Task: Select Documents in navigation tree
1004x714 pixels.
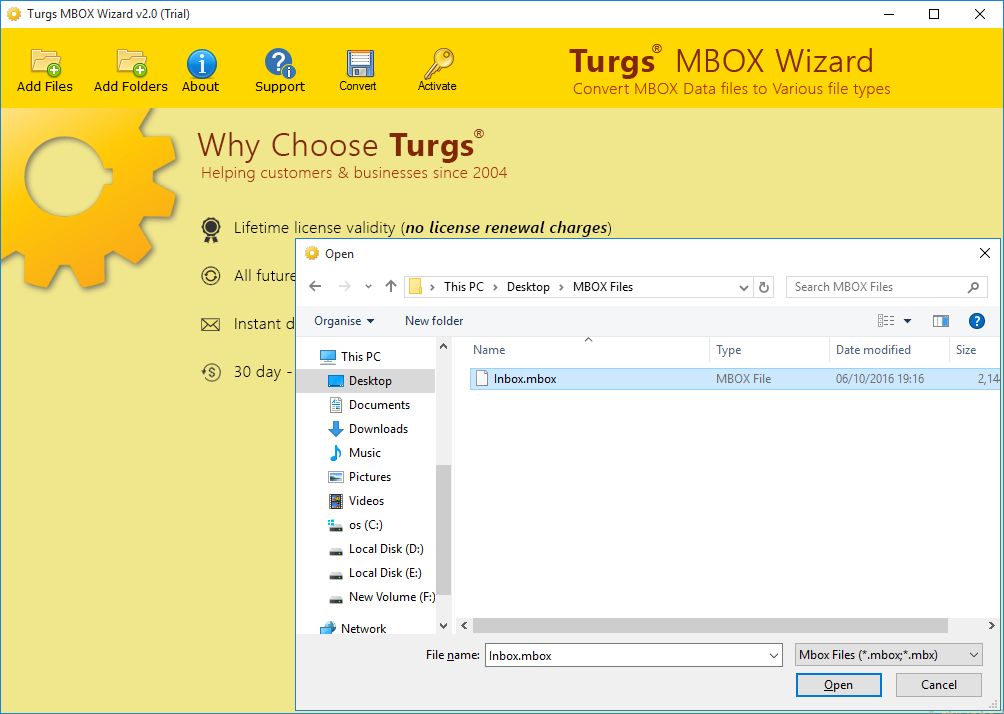Action: pos(379,405)
